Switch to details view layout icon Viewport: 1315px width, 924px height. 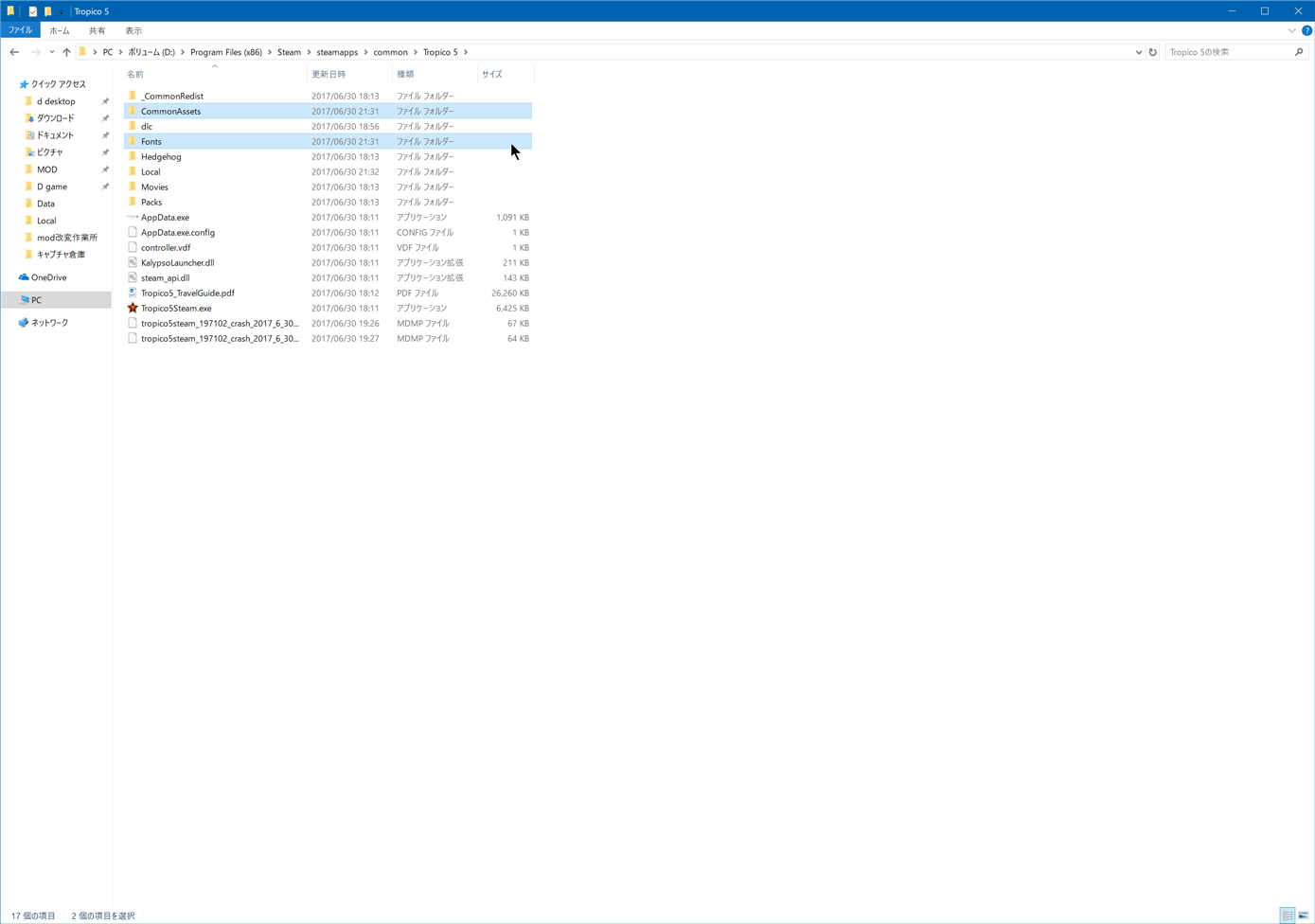(x=1288, y=915)
